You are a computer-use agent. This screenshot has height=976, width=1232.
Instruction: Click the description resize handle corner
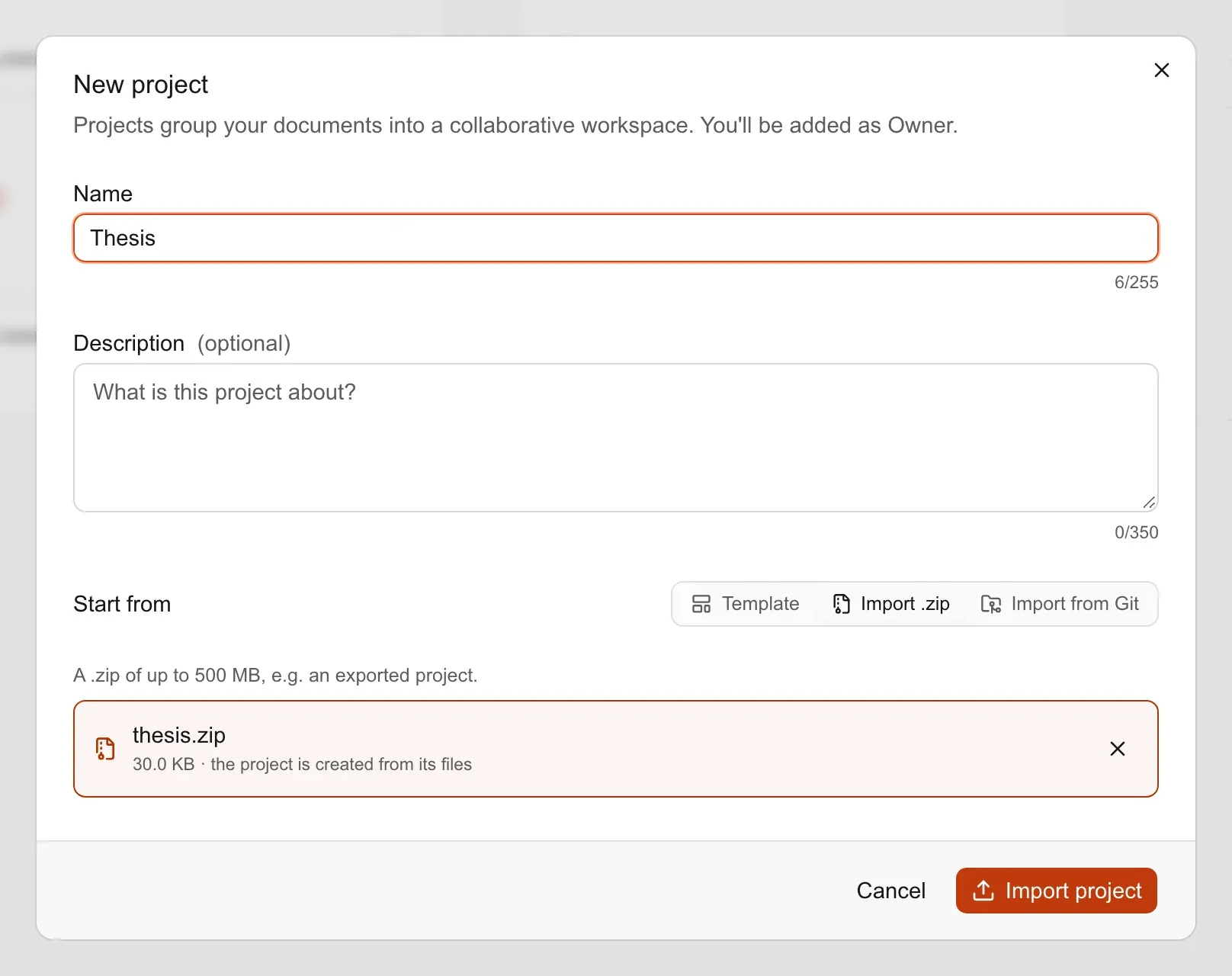[x=1149, y=502]
